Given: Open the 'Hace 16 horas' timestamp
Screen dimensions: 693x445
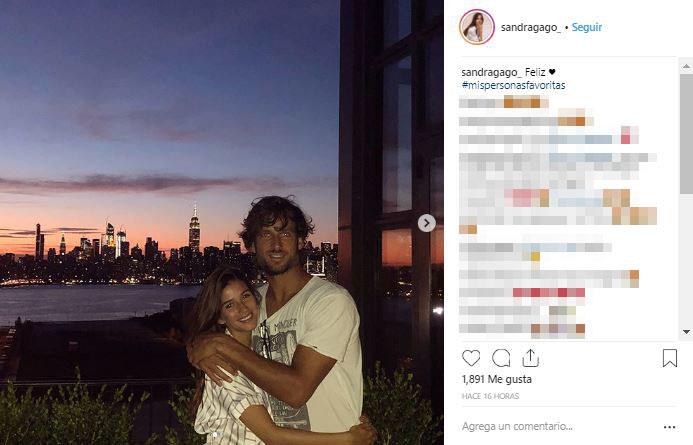Looking at the screenshot, I should pyautogui.click(x=490, y=396).
